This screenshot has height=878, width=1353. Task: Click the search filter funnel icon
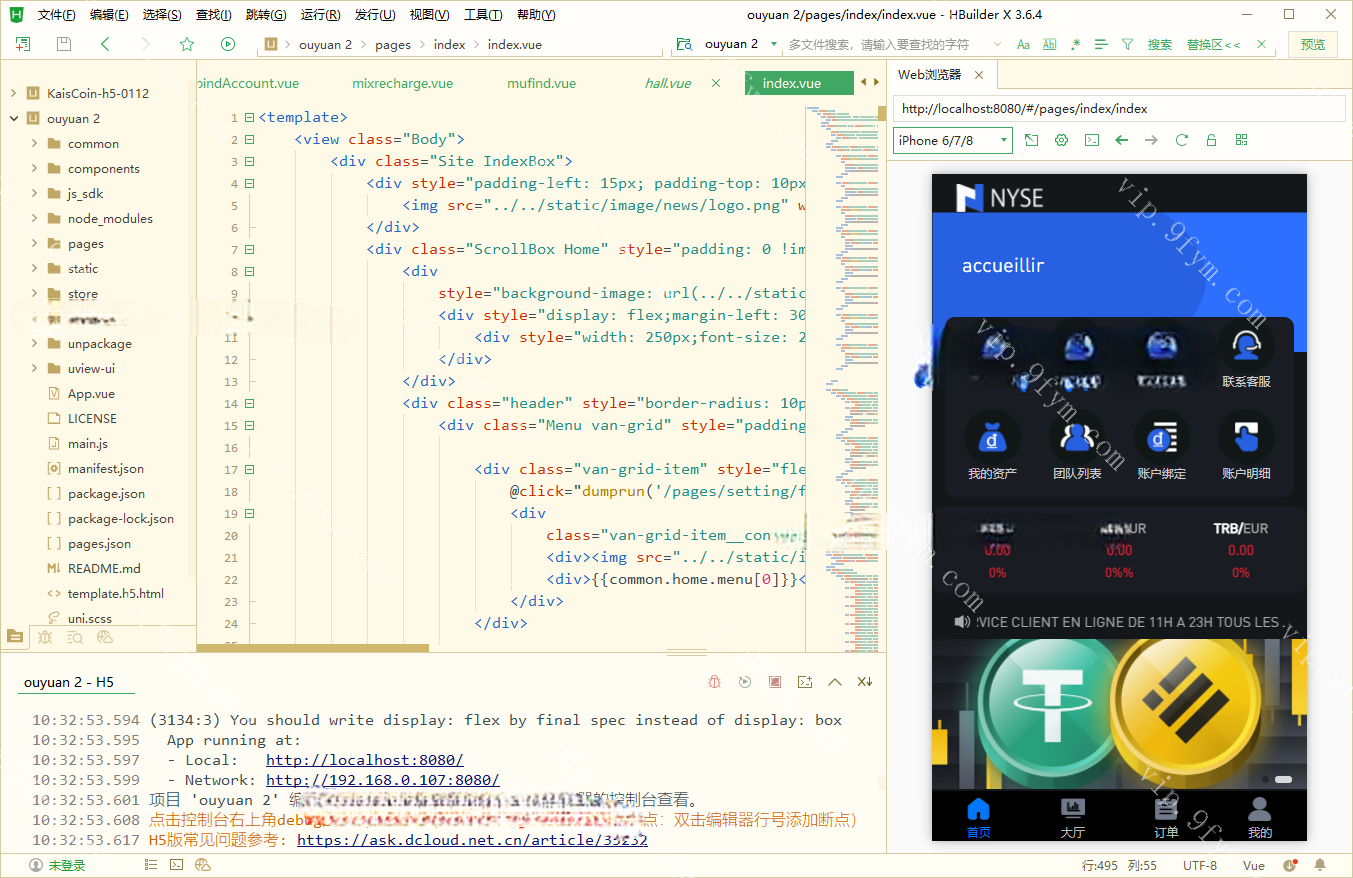click(1127, 45)
